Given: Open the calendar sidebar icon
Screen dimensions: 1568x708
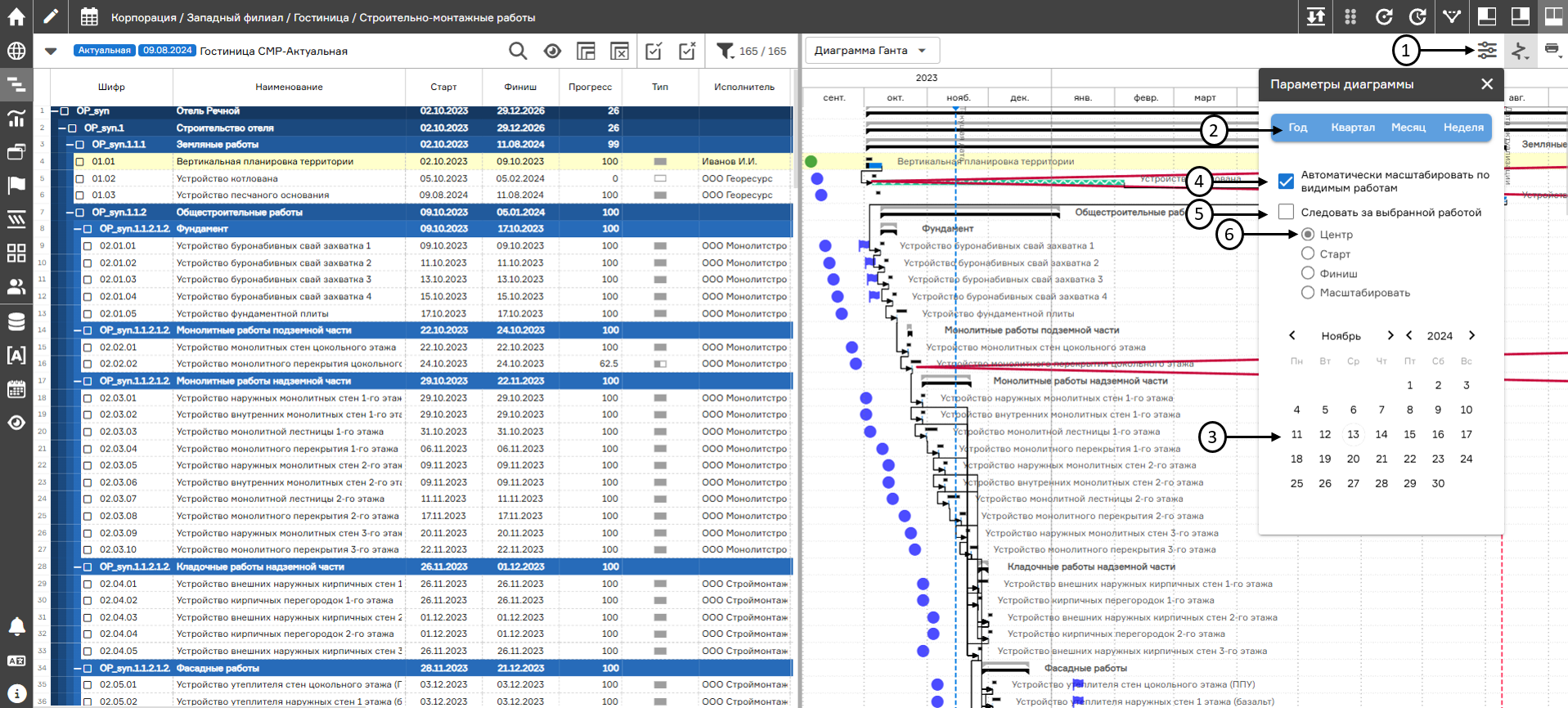Looking at the screenshot, I should pos(16,389).
